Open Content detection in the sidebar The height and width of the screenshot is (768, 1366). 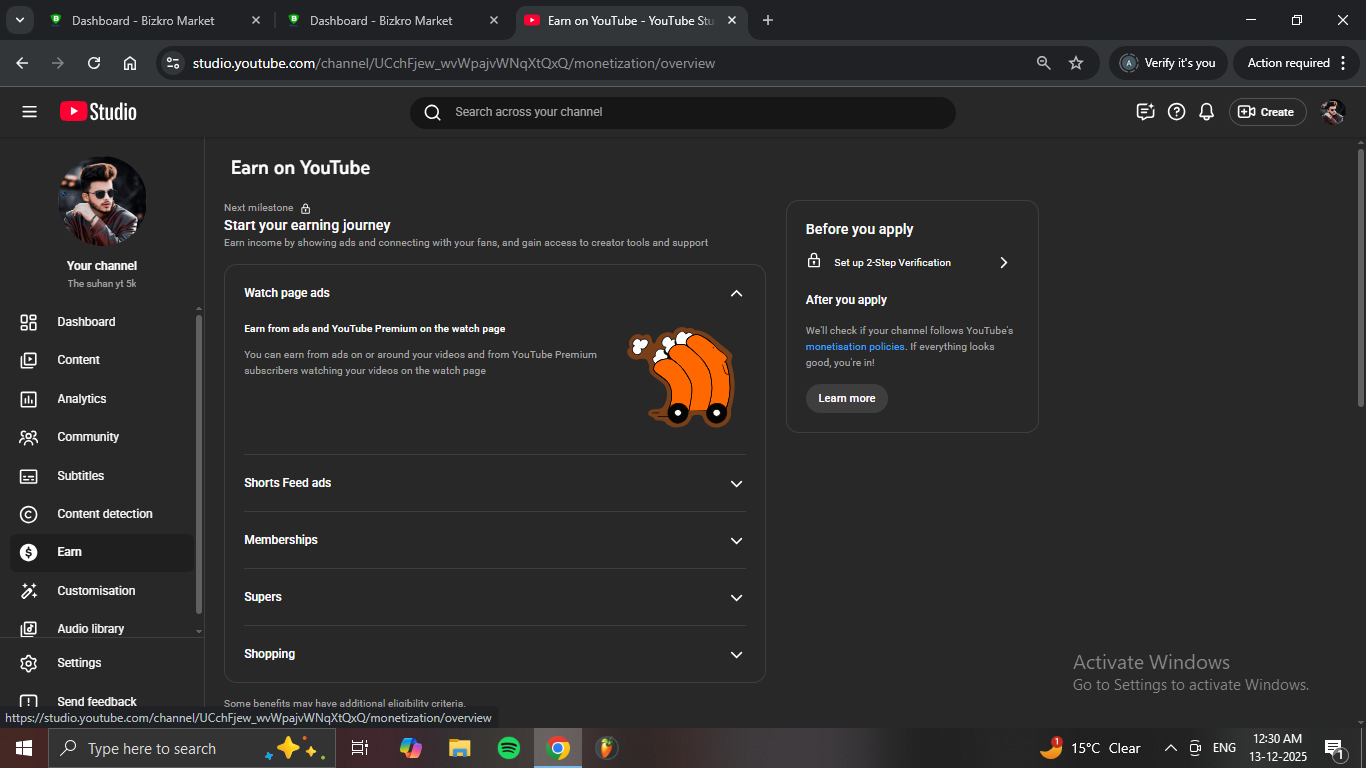click(x=105, y=514)
